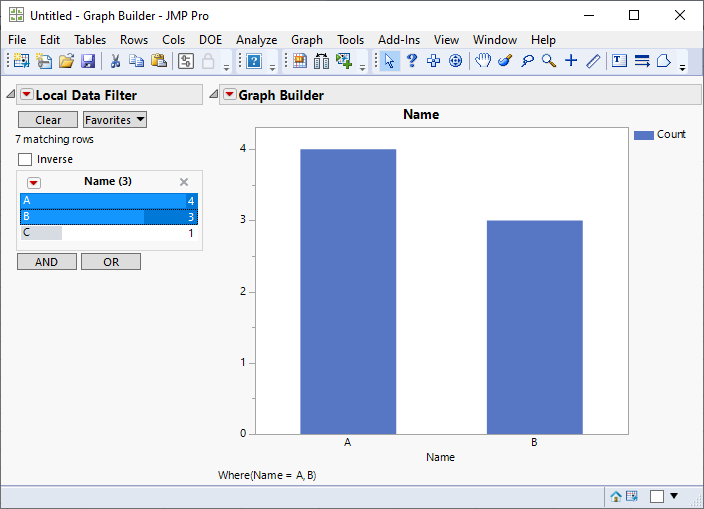Viewport: 704px width, 509px height.
Task: Select the Line drawing tool
Action: tap(593, 61)
